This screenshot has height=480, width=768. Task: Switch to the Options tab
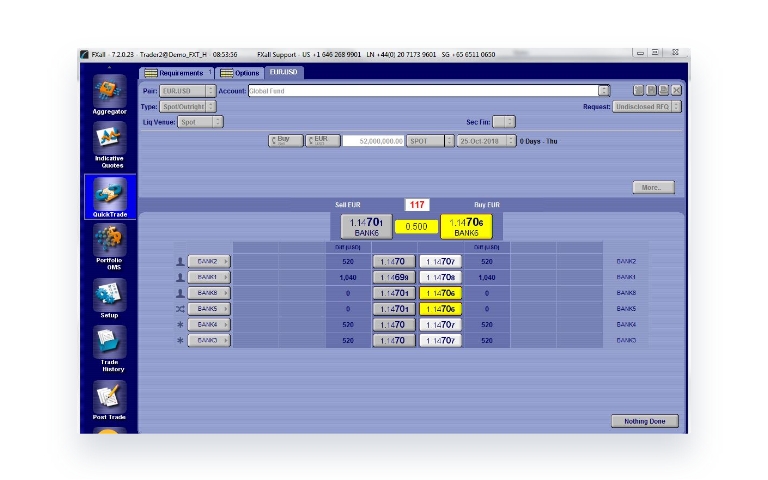point(240,73)
